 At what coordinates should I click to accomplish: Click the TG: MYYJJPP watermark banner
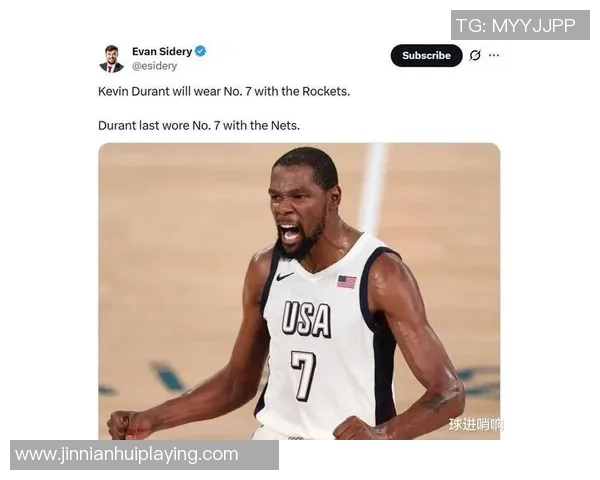(520, 25)
